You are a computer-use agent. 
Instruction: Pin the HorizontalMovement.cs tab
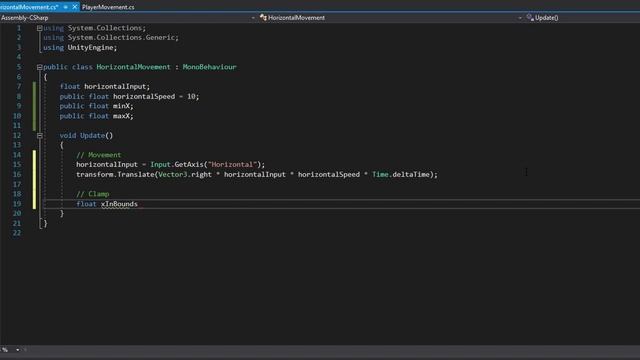[65, 7]
